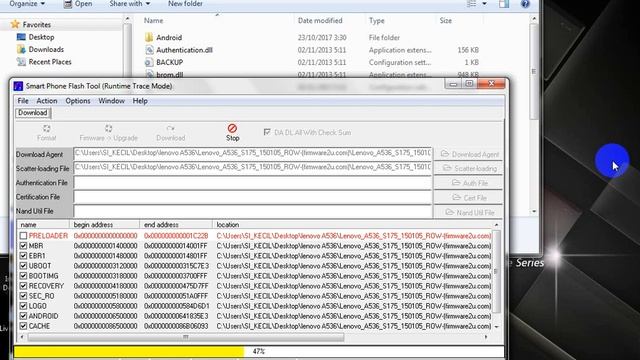
Task: Click the Explorer change view icon
Action: tap(471, 4)
